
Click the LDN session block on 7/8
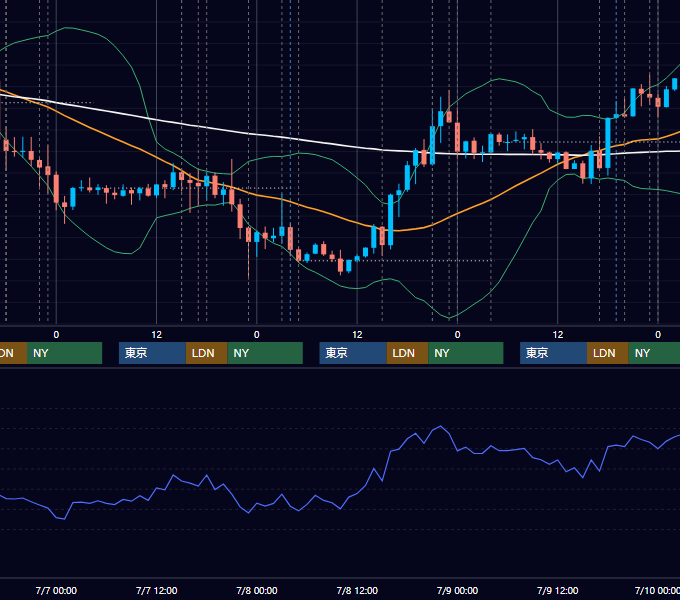coord(407,353)
